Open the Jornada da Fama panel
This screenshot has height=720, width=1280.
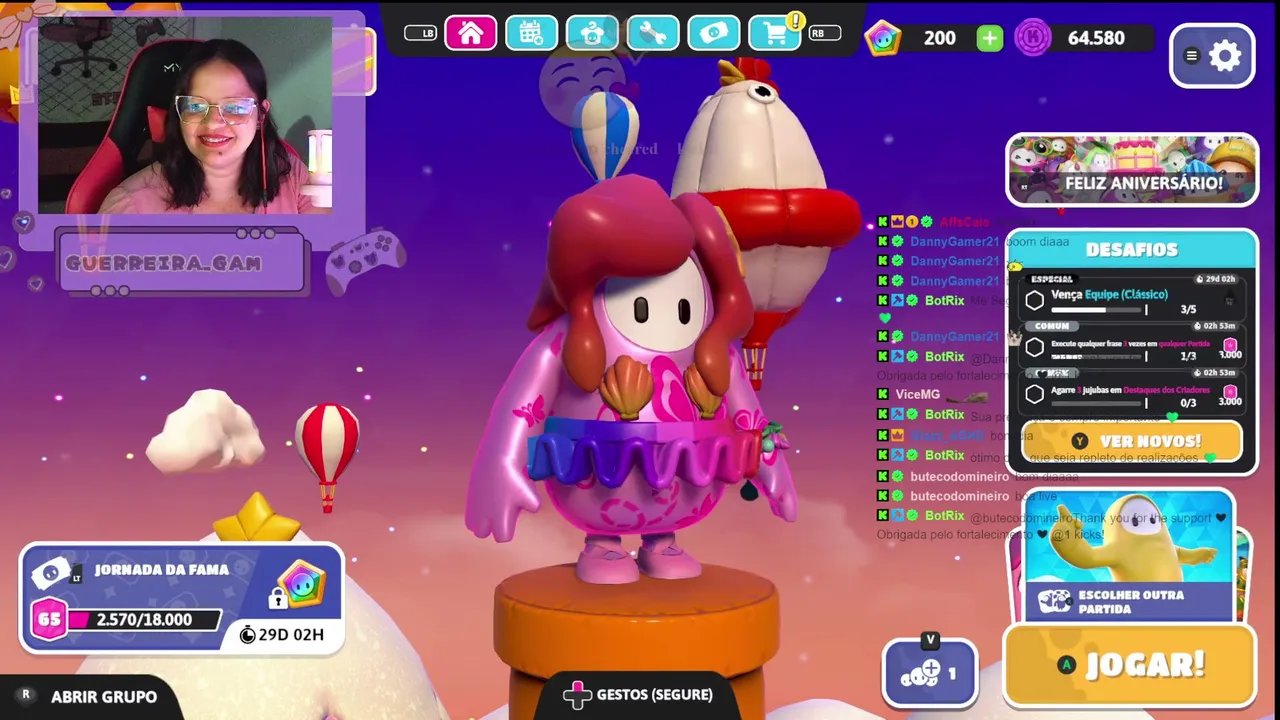(182, 599)
